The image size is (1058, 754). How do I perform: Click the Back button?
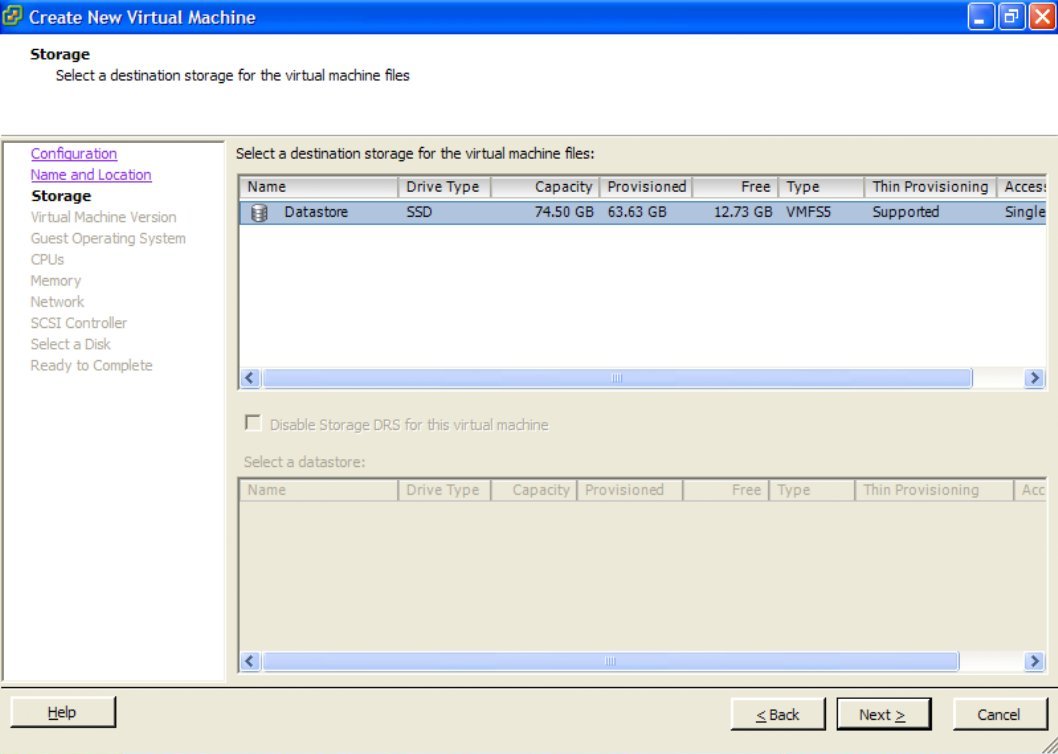coord(778,714)
